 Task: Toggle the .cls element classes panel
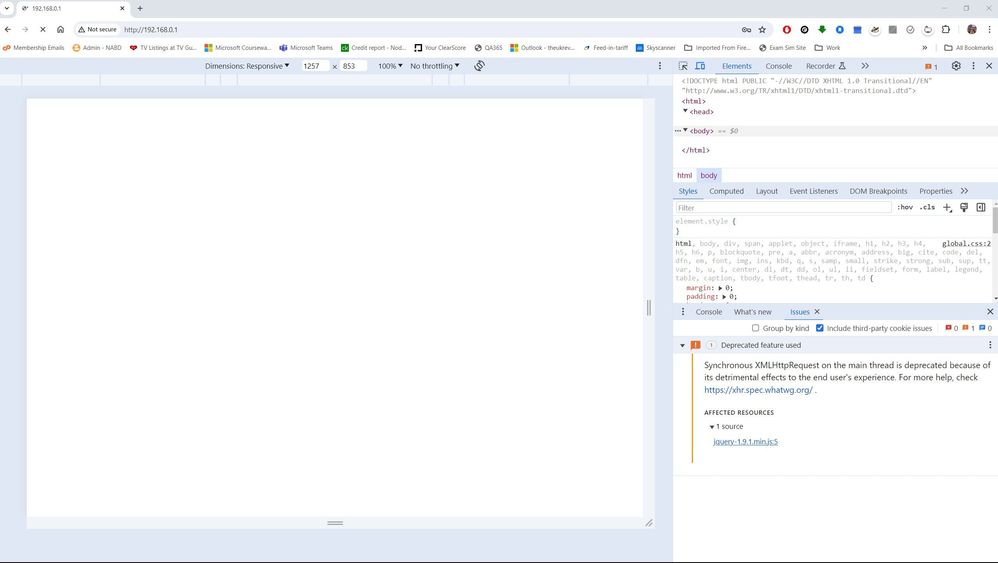[927, 207]
